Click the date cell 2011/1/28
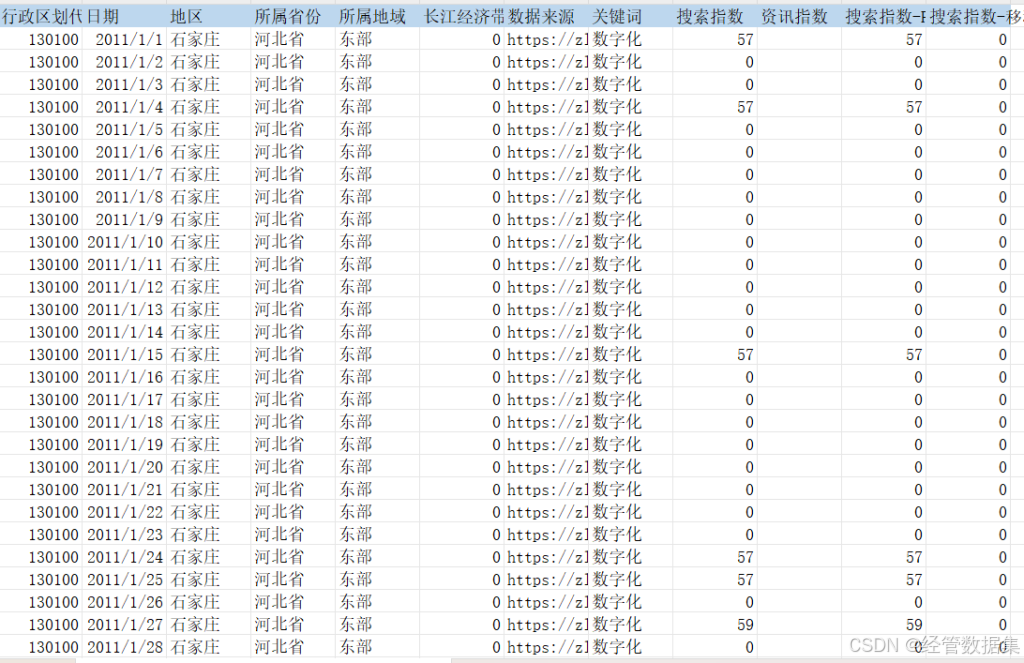This screenshot has height=663, width=1024. point(125,647)
